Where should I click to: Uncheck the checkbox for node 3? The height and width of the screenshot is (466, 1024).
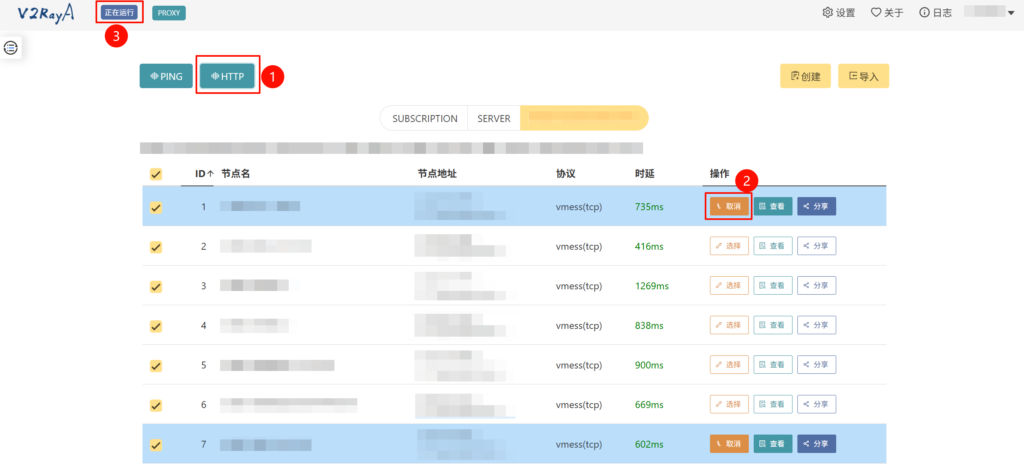click(x=156, y=286)
